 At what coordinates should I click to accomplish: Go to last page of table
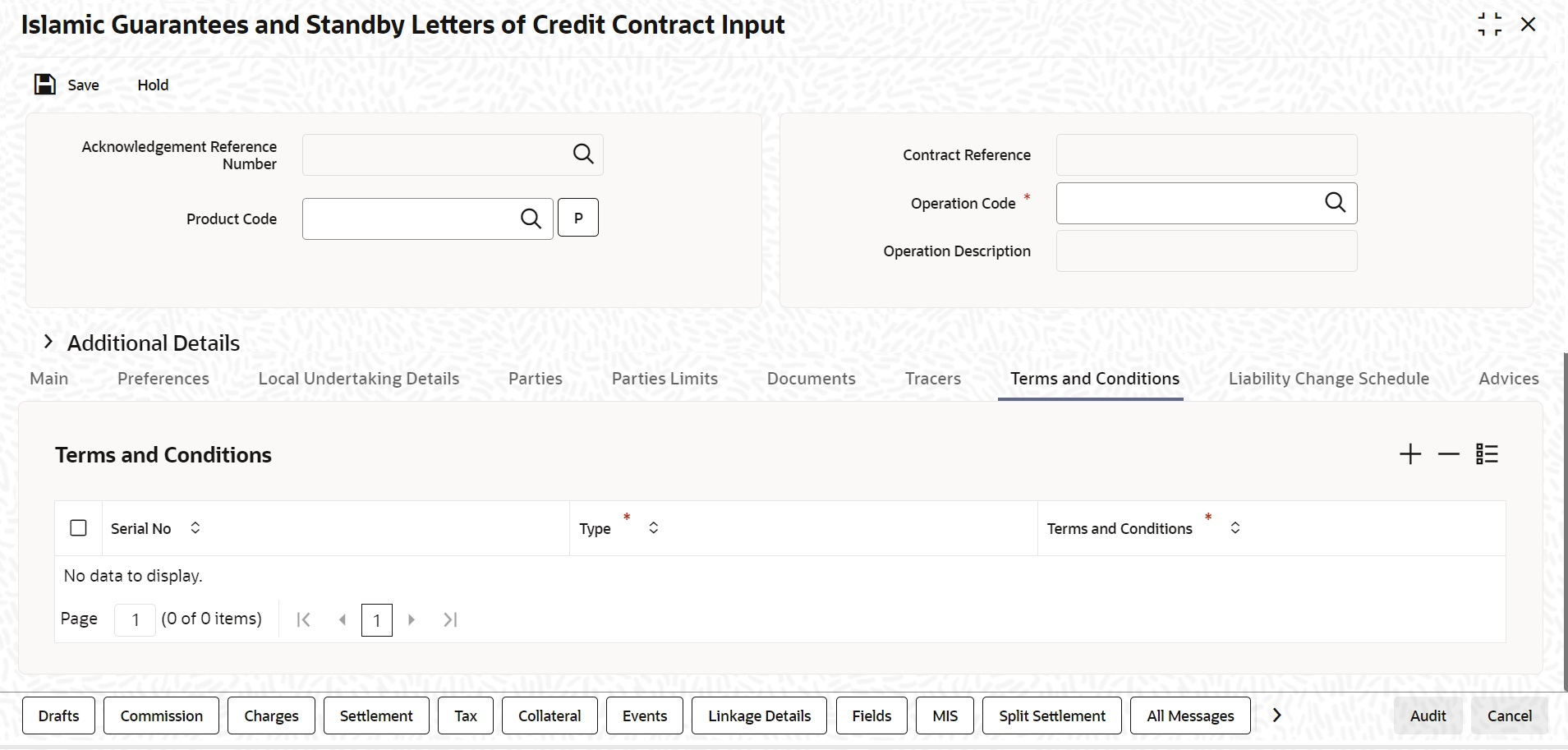click(x=450, y=619)
